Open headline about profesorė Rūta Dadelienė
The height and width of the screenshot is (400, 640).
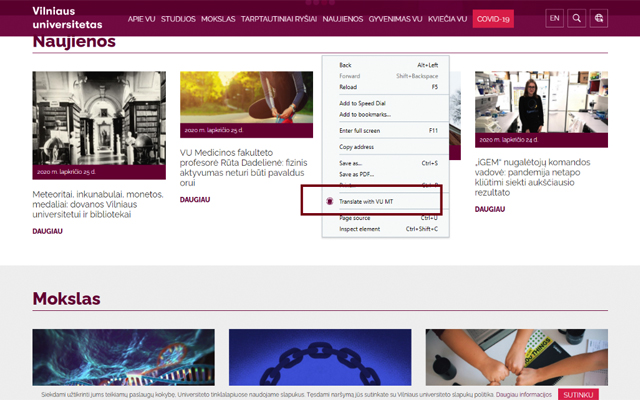[x=244, y=168]
